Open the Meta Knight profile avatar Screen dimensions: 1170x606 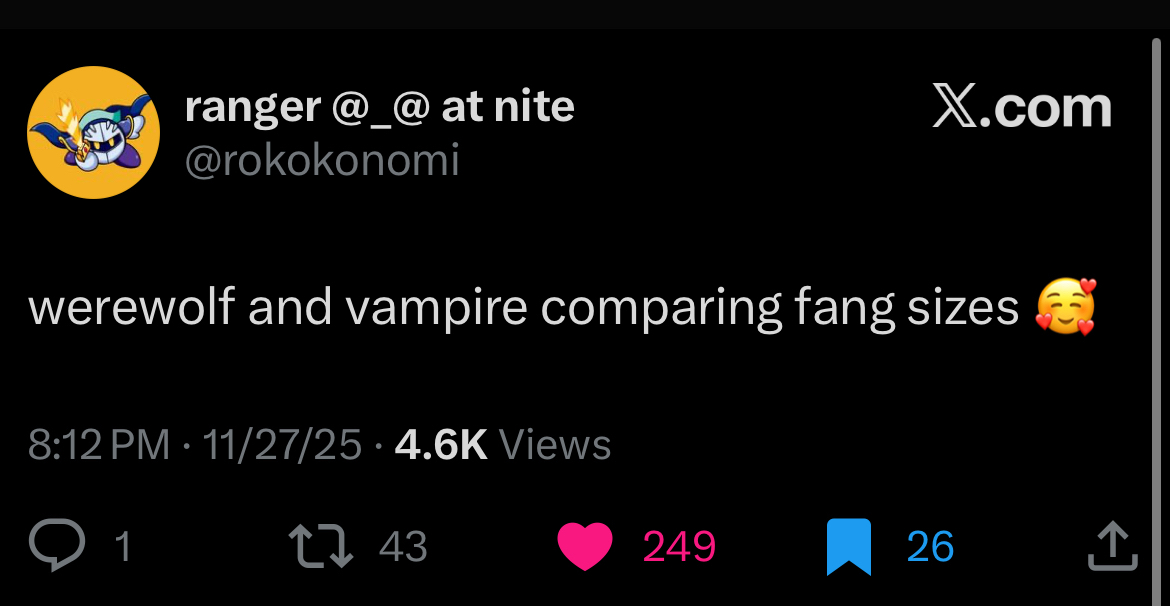[x=93, y=133]
